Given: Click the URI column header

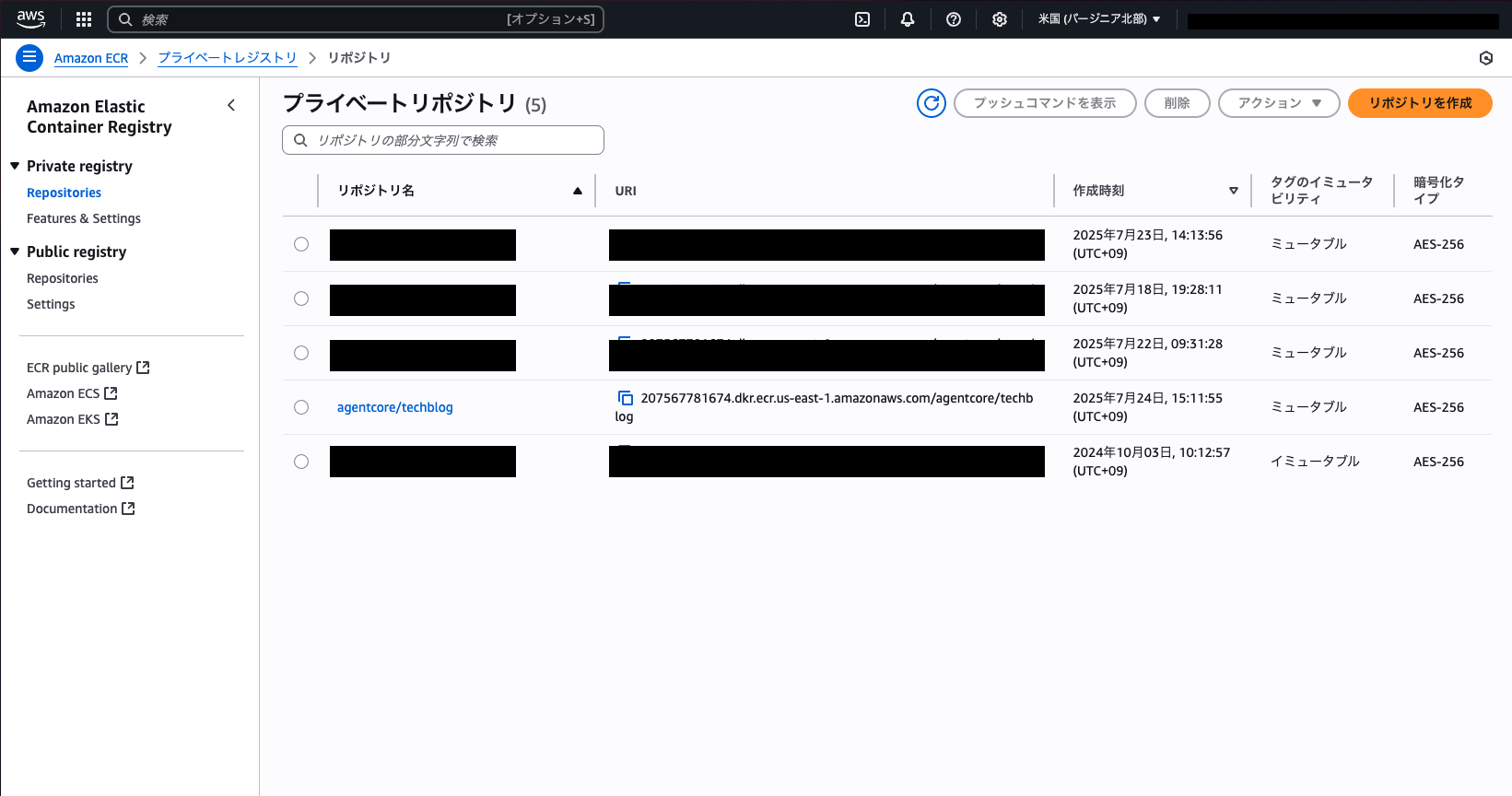Looking at the screenshot, I should (626, 191).
